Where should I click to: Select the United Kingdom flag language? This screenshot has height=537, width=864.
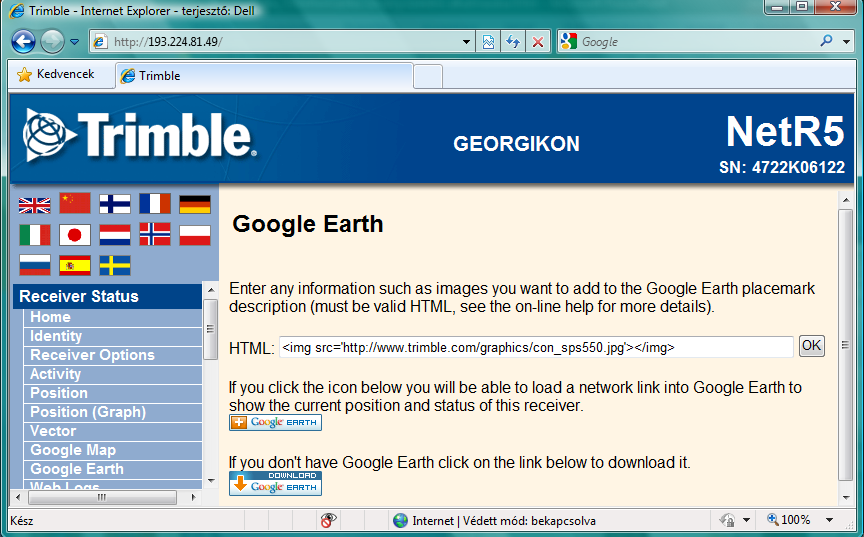click(x=35, y=205)
